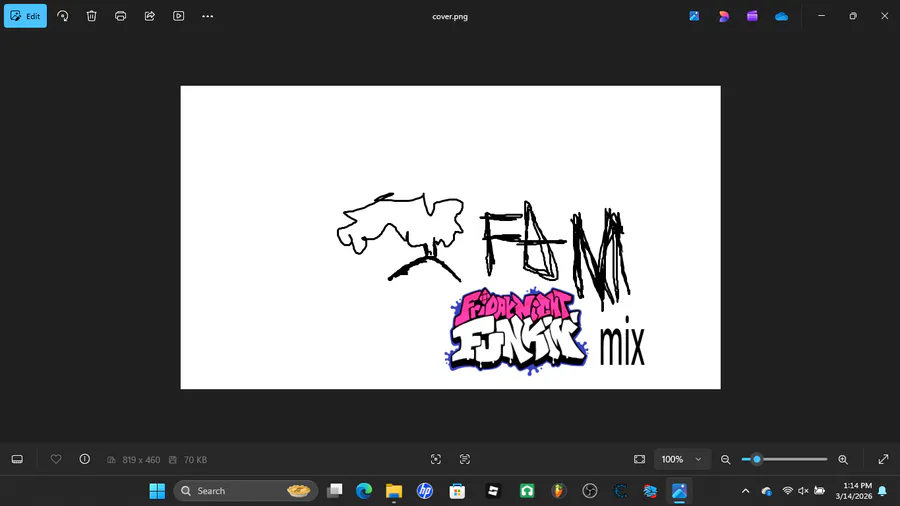Show hidden icons tray chevron
Image resolution: width=900 pixels, height=506 pixels.
pos(745,491)
